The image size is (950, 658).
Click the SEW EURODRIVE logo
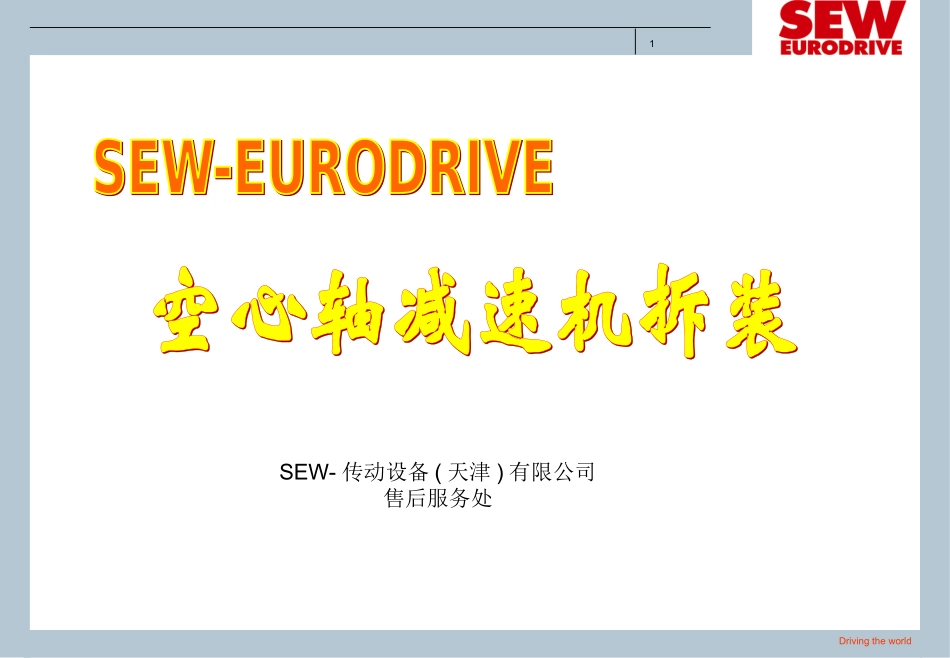tap(841, 28)
